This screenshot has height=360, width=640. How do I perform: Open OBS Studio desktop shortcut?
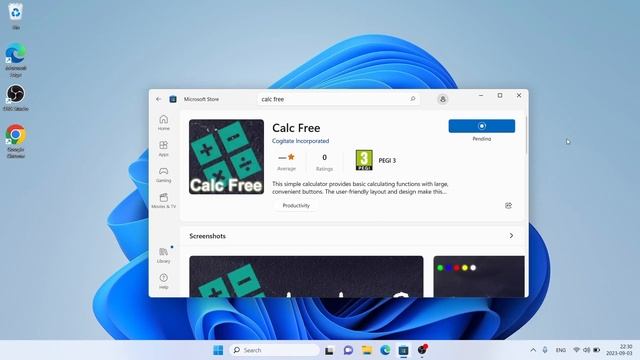pos(16,98)
